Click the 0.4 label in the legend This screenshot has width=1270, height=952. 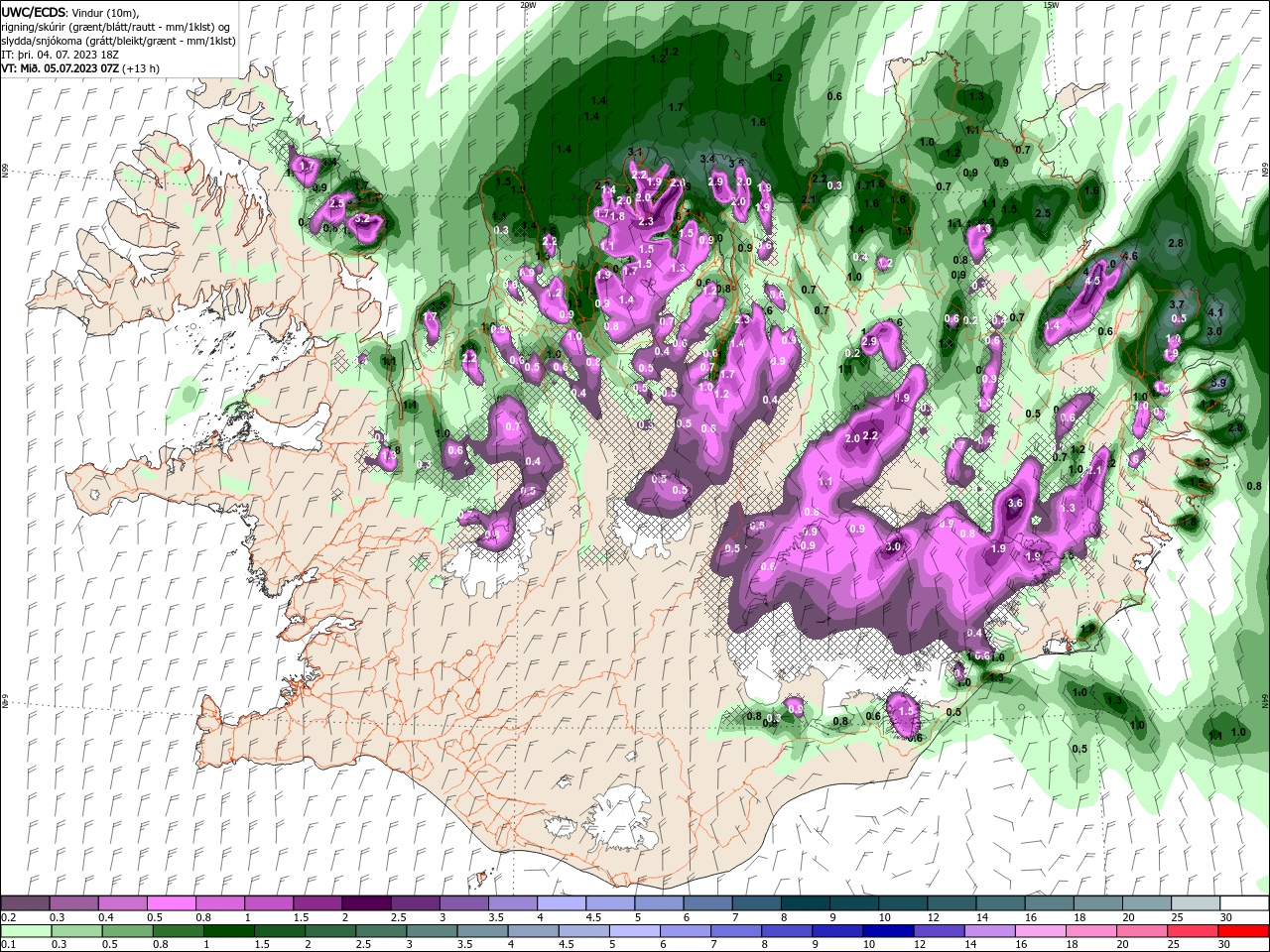tap(106, 917)
